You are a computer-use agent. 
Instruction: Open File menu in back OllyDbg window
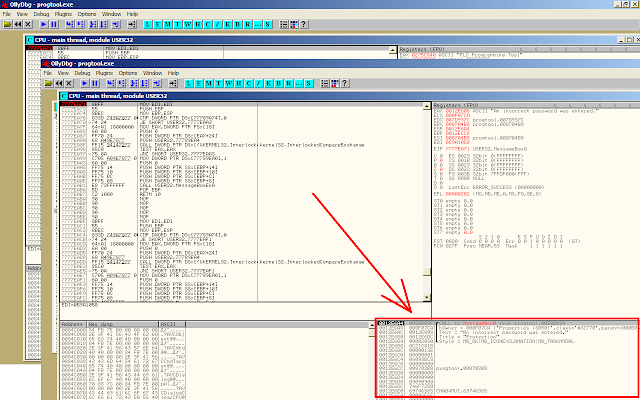click(x=7, y=14)
